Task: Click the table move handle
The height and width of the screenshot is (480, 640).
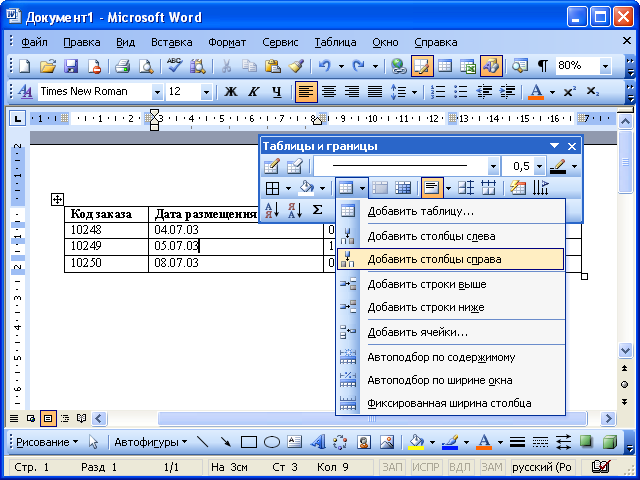Action: [57, 200]
